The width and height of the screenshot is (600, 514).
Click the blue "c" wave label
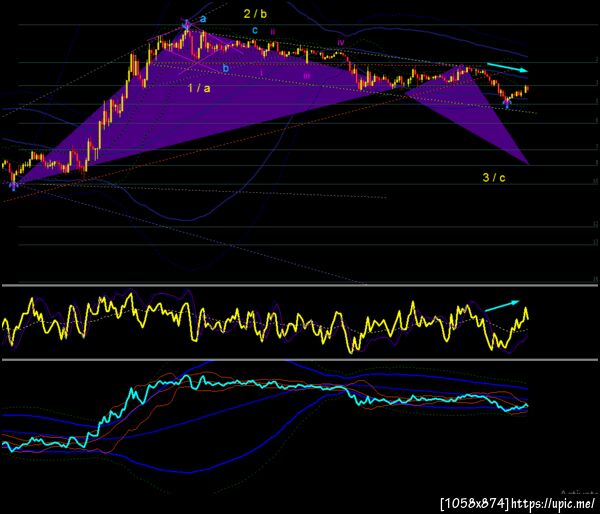point(255,30)
